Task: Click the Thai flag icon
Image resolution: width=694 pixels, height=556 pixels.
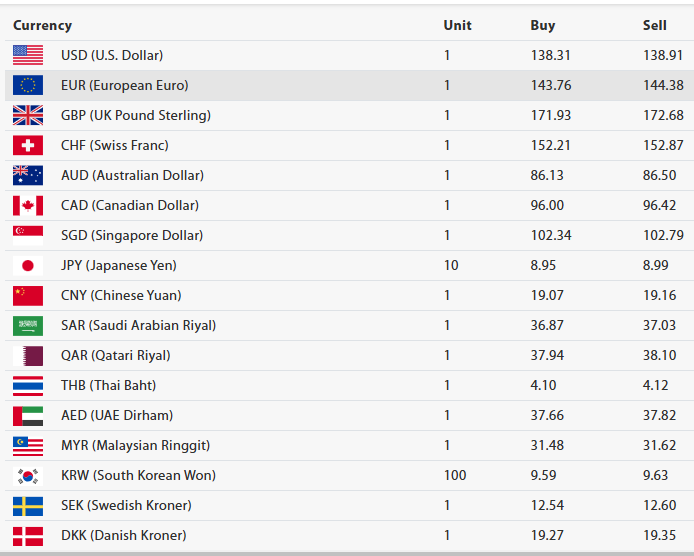Action: tap(28, 385)
